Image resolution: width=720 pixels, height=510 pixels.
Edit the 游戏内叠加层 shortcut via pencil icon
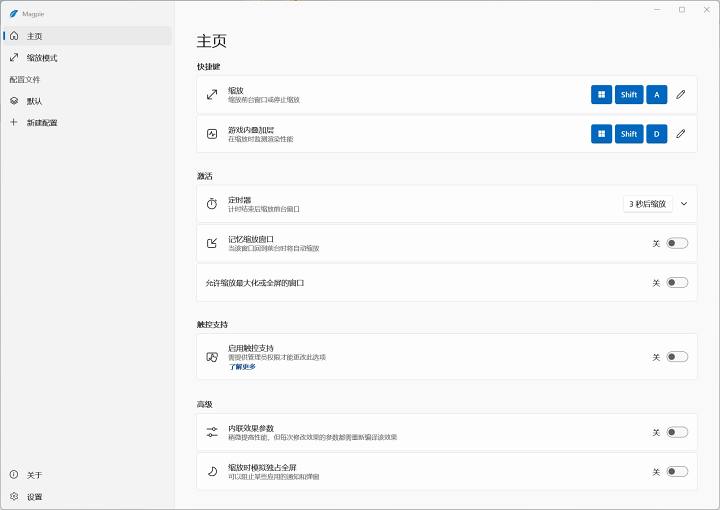coord(681,133)
